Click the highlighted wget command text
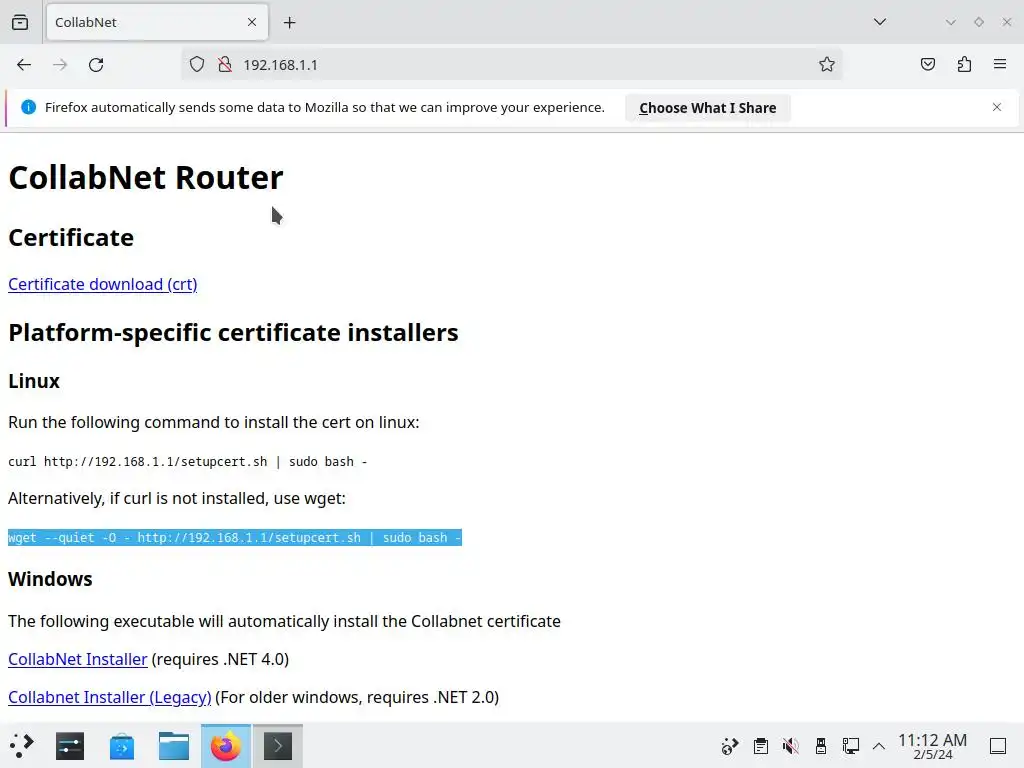 click(x=234, y=537)
